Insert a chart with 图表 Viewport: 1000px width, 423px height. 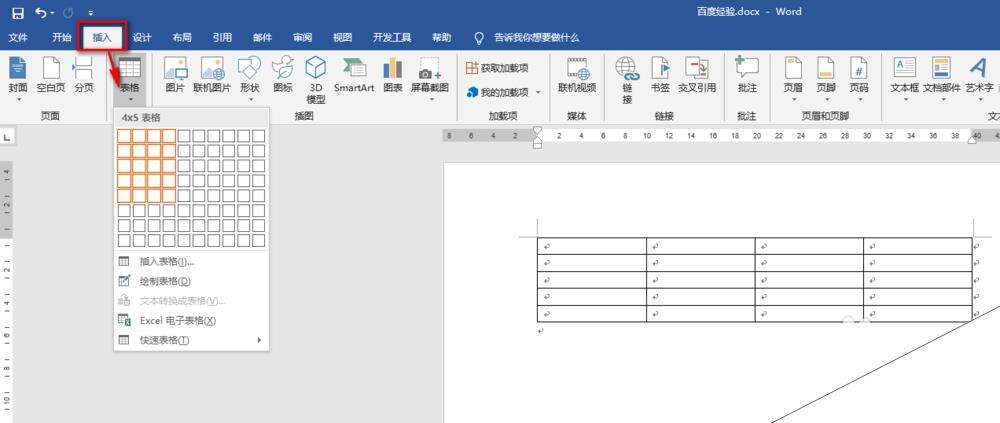click(x=393, y=75)
